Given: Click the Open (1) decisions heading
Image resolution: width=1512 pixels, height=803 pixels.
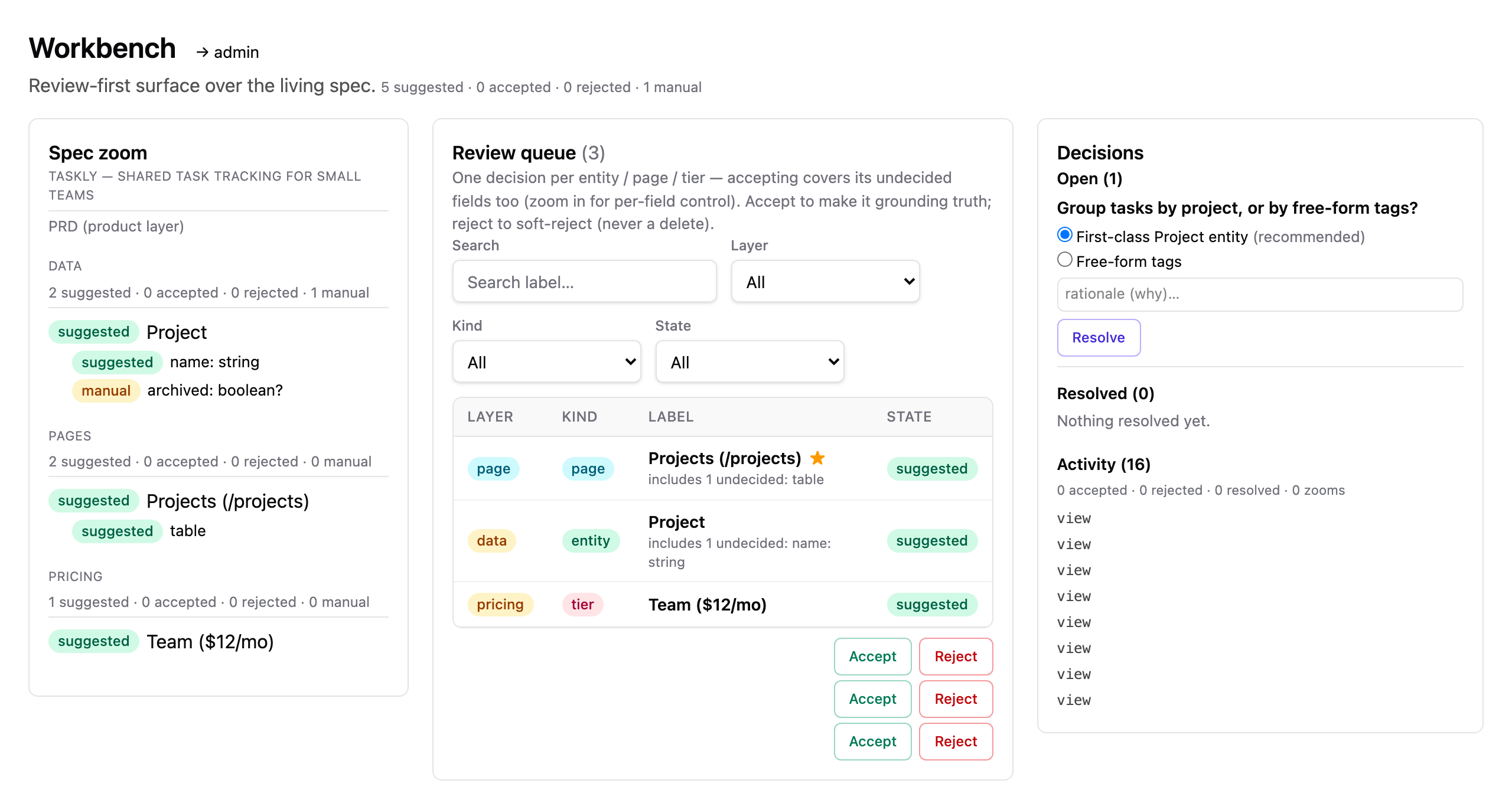Looking at the screenshot, I should [1090, 179].
